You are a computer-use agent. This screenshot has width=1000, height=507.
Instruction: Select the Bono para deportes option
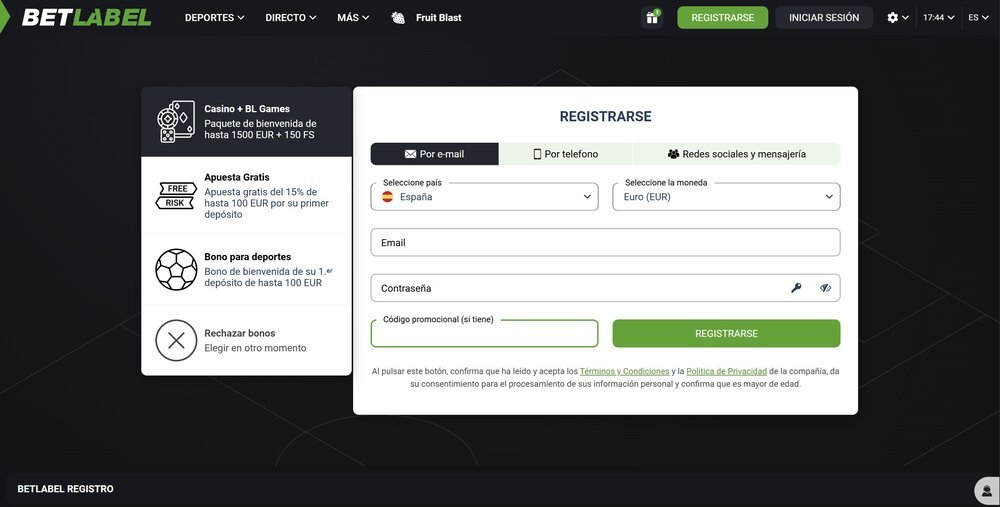click(246, 270)
